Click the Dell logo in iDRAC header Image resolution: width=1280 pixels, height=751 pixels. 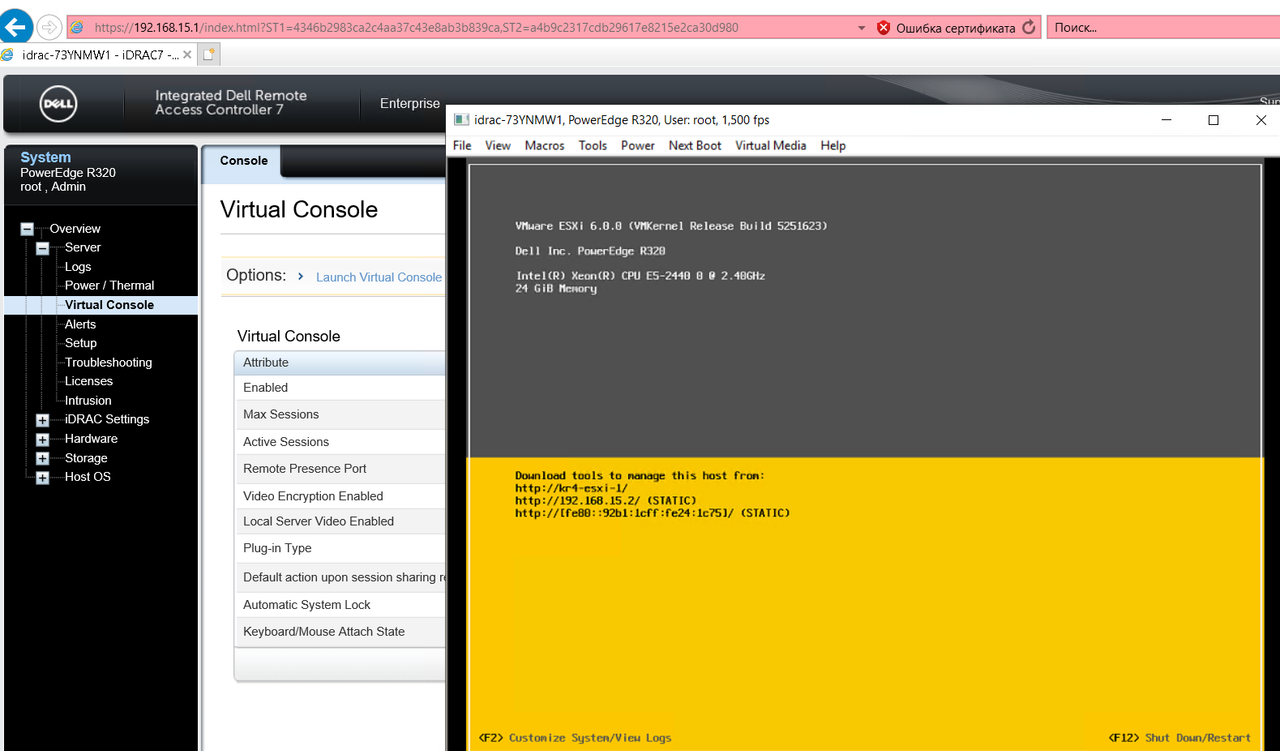tap(59, 104)
